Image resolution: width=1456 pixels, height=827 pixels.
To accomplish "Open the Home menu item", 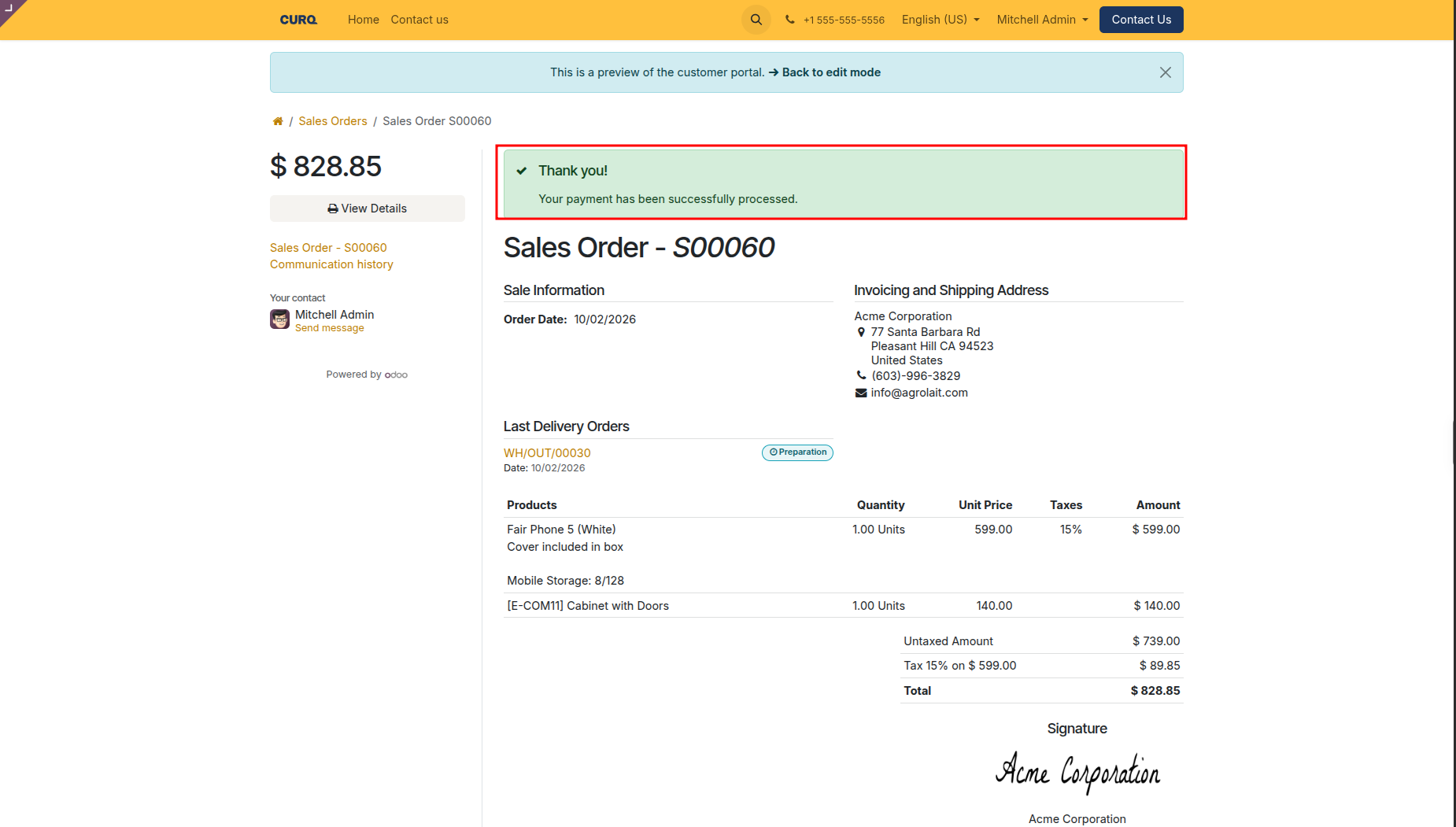I will click(x=364, y=20).
